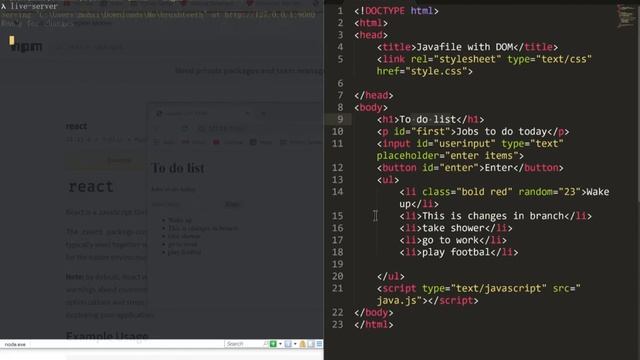
Task: Click the class="bold red" attribute text
Action: [467, 192]
